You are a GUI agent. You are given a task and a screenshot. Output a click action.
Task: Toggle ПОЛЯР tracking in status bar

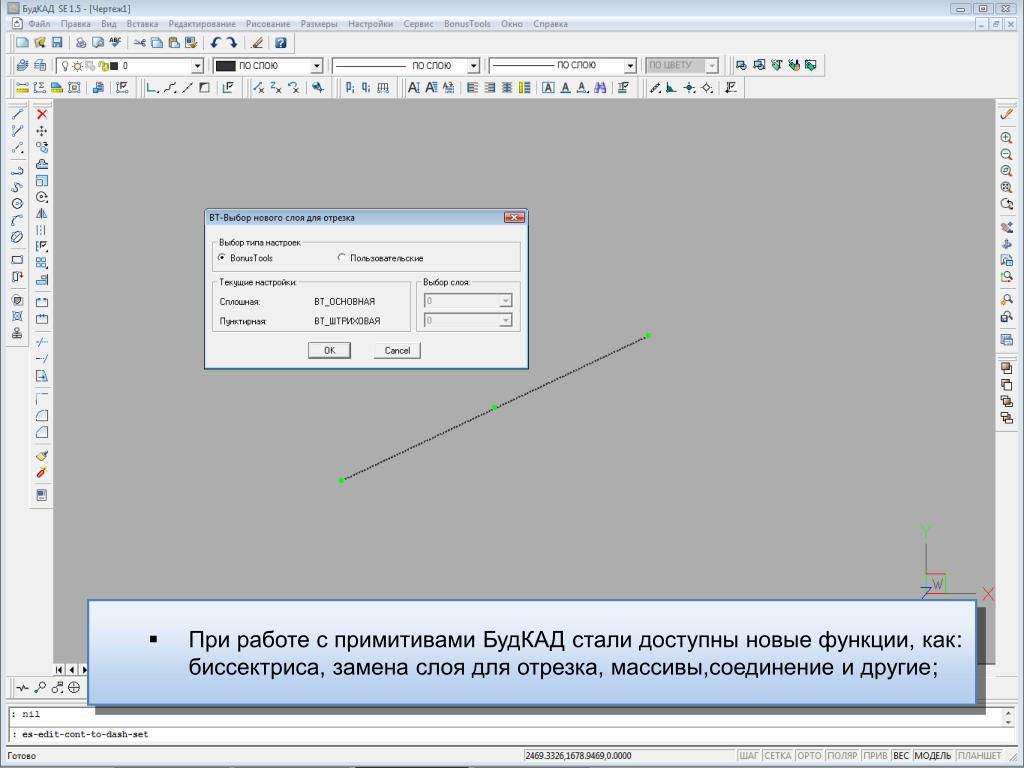click(842, 756)
